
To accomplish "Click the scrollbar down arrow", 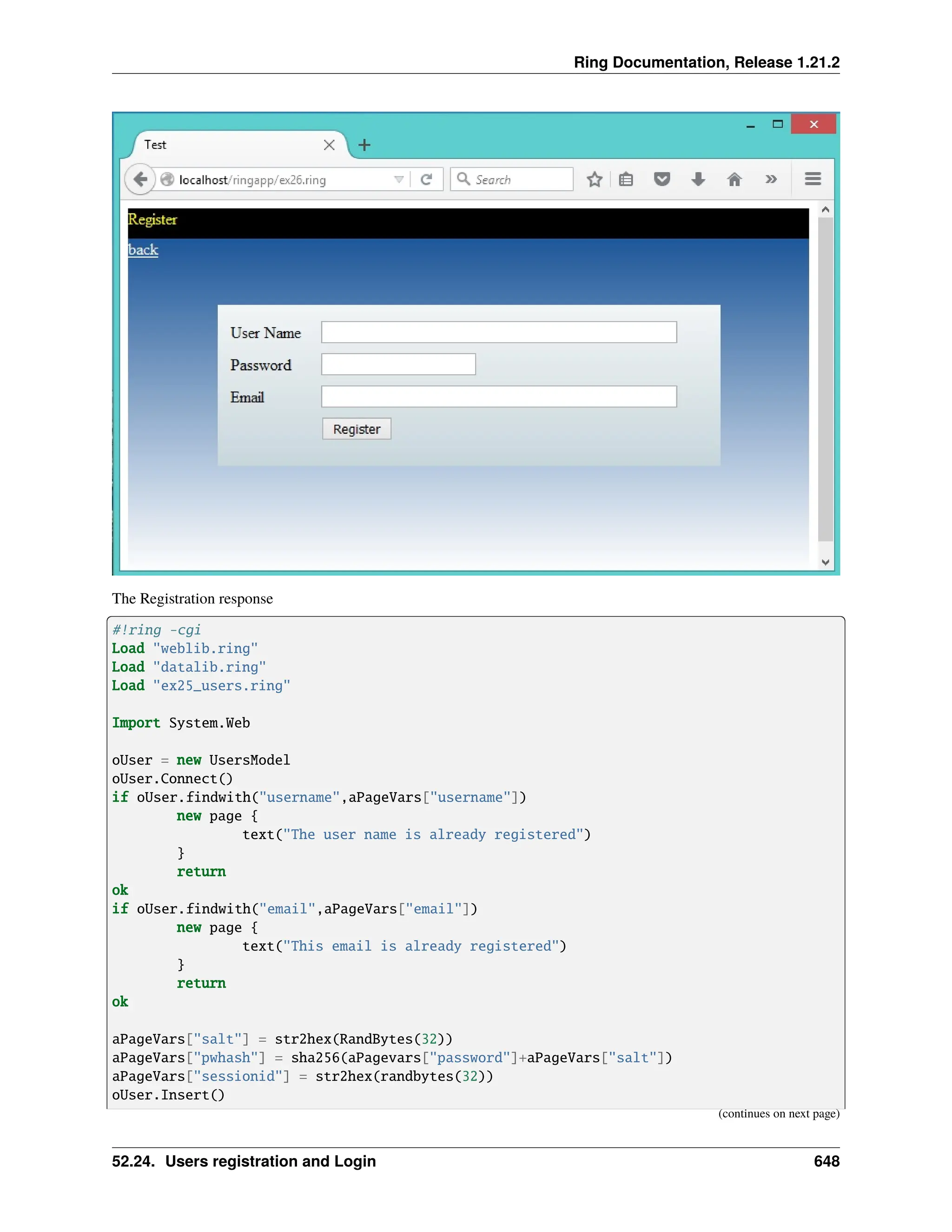I will click(x=825, y=562).
